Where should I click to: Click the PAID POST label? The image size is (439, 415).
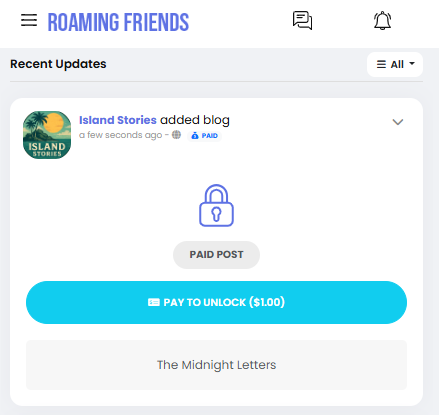[x=216, y=255]
